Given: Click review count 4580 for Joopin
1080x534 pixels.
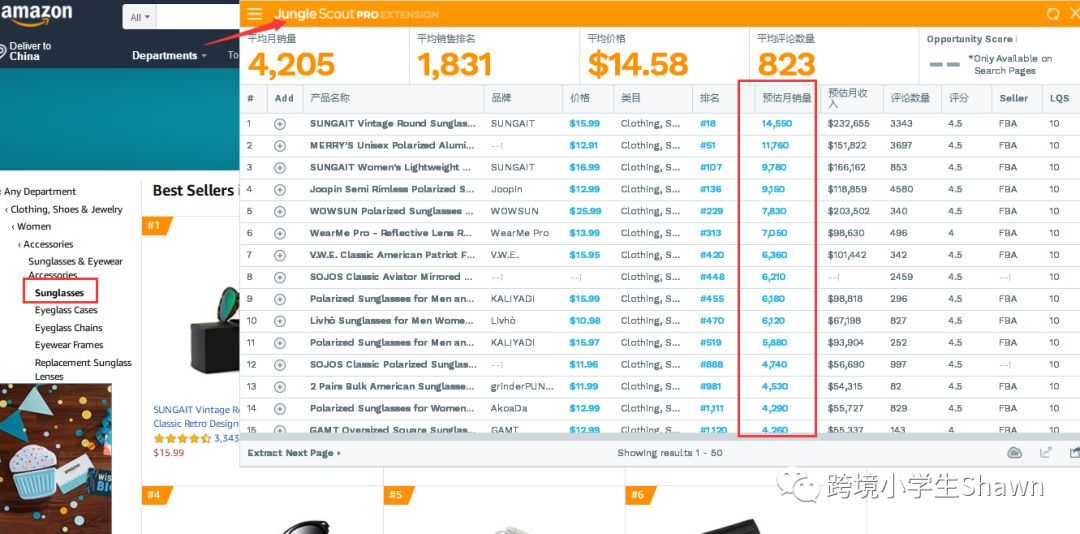Looking at the screenshot, I should click(901, 189).
